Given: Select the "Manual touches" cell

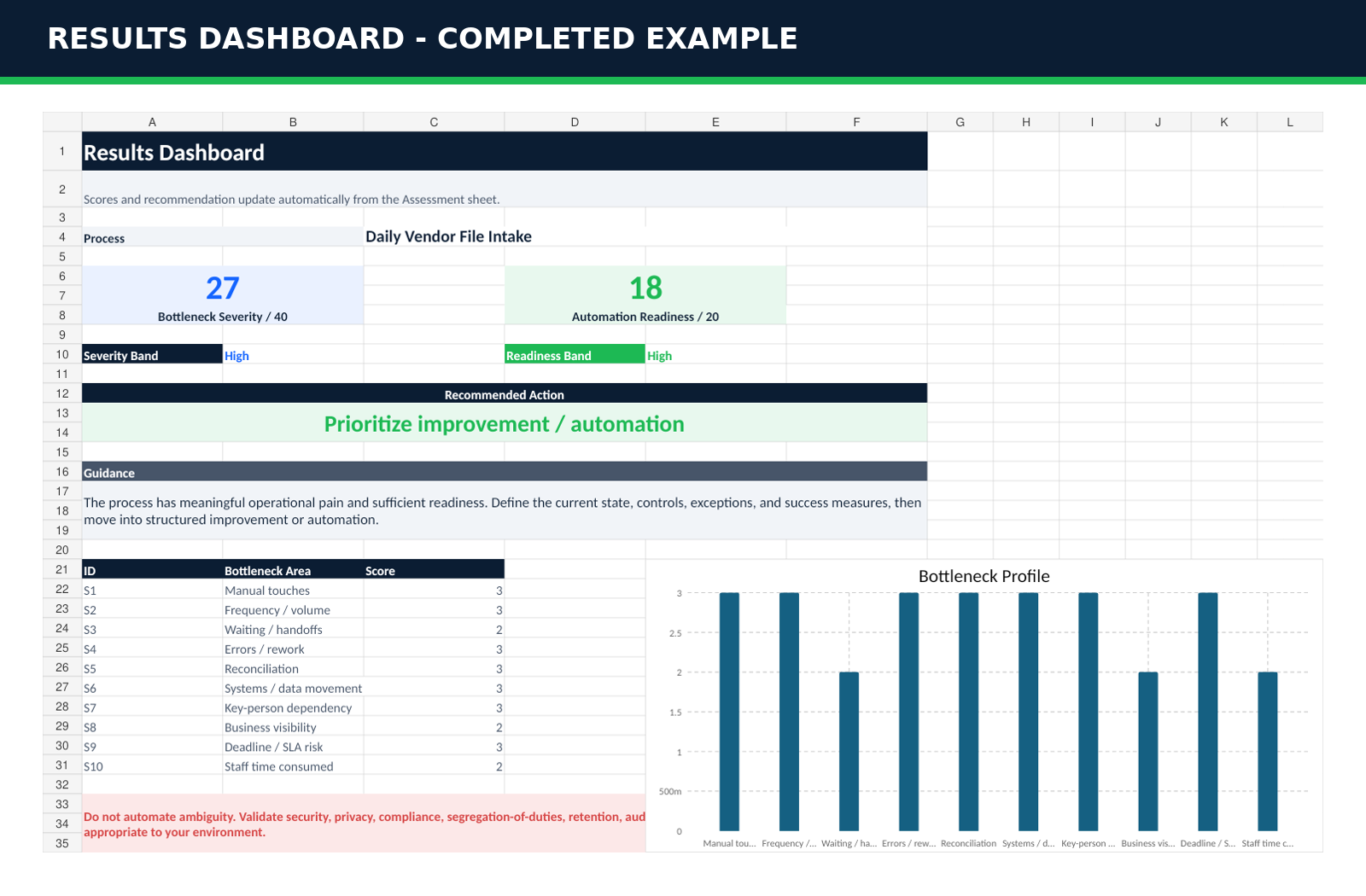Looking at the screenshot, I should pos(293,590).
